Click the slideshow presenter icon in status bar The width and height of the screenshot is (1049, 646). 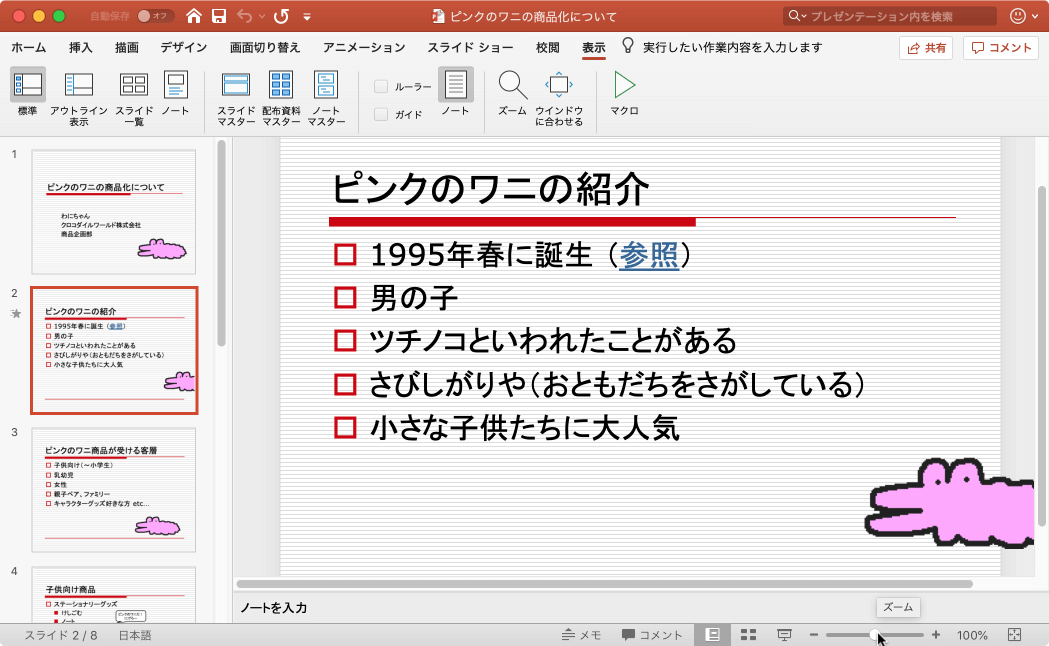pyautogui.click(x=784, y=635)
